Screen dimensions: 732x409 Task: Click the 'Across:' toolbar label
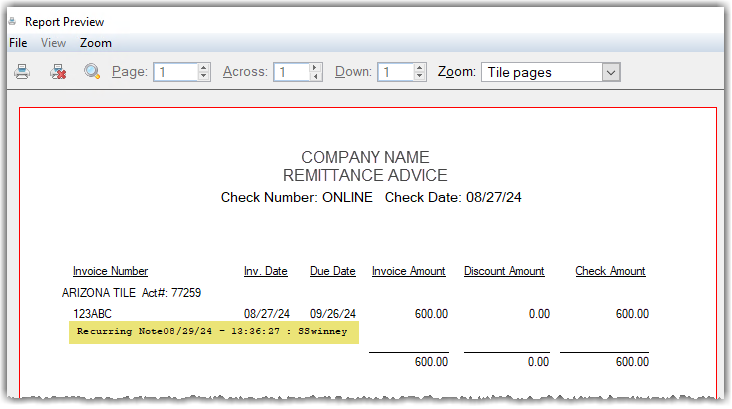[x=245, y=71]
